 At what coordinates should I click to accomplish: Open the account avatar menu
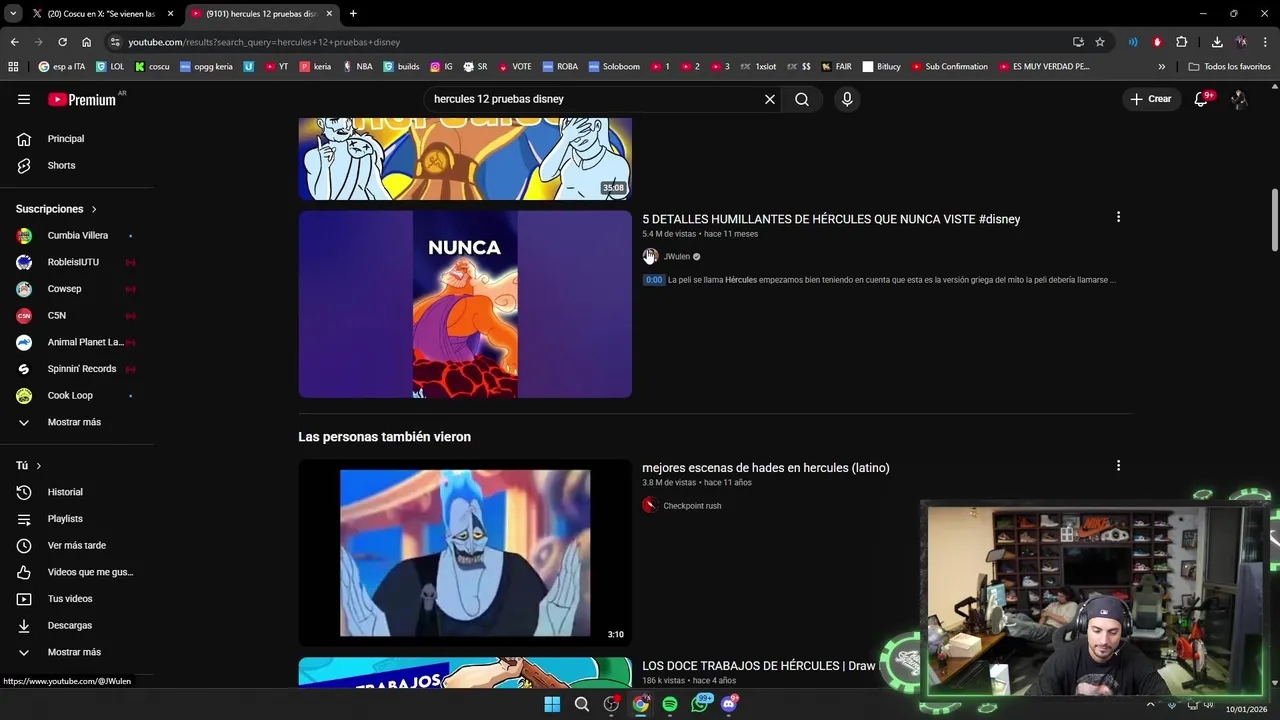pos(1239,99)
